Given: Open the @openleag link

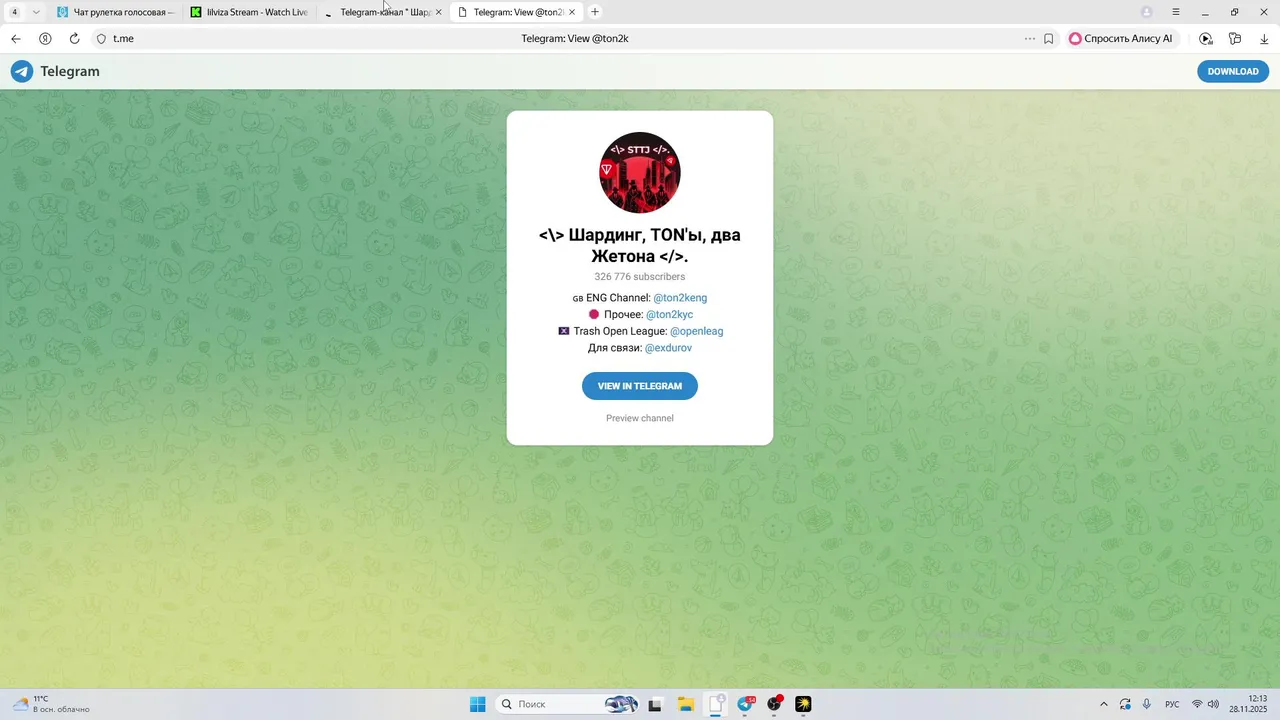Looking at the screenshot, I should [696, 331].
